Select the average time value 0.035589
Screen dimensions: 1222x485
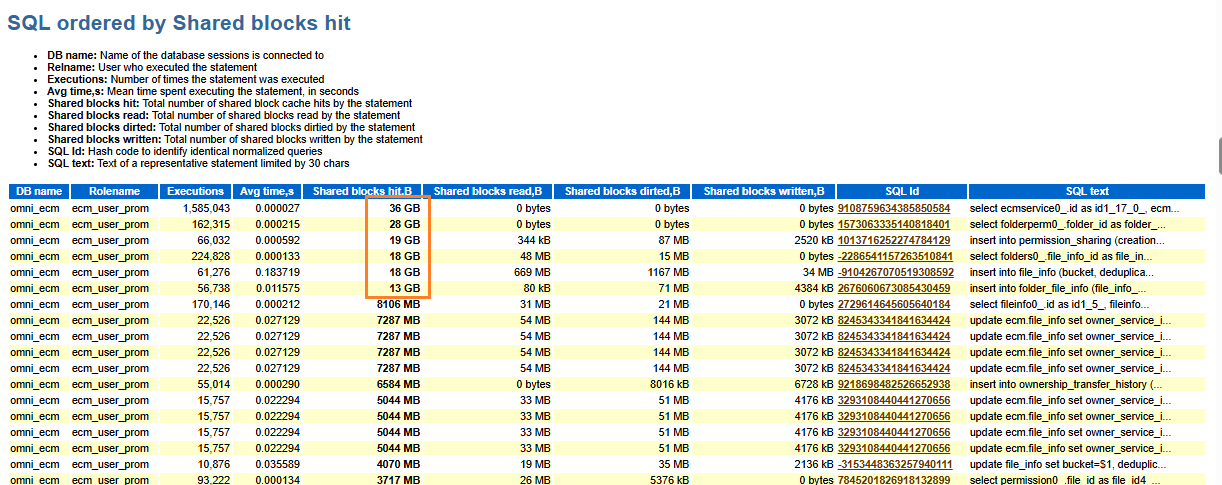(x=278, y=464)
